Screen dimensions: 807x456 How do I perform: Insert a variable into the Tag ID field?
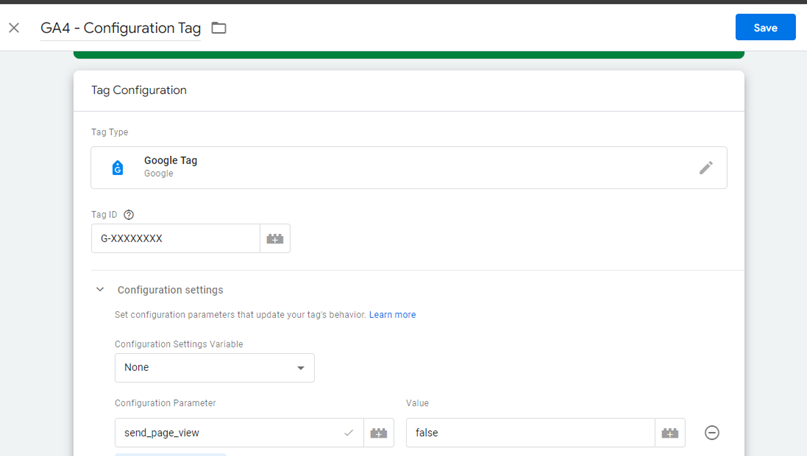[x=275, y=238]
